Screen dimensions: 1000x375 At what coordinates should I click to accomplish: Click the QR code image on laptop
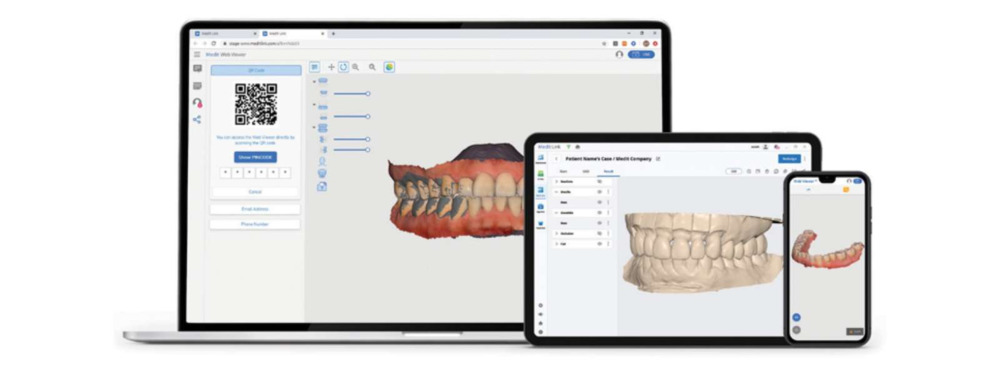pos(256,104)
